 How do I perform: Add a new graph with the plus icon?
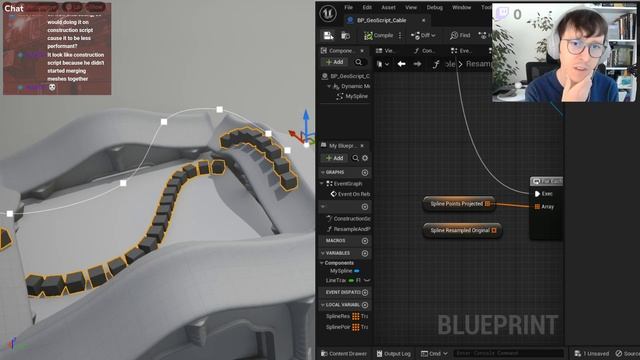coord(365,173)
